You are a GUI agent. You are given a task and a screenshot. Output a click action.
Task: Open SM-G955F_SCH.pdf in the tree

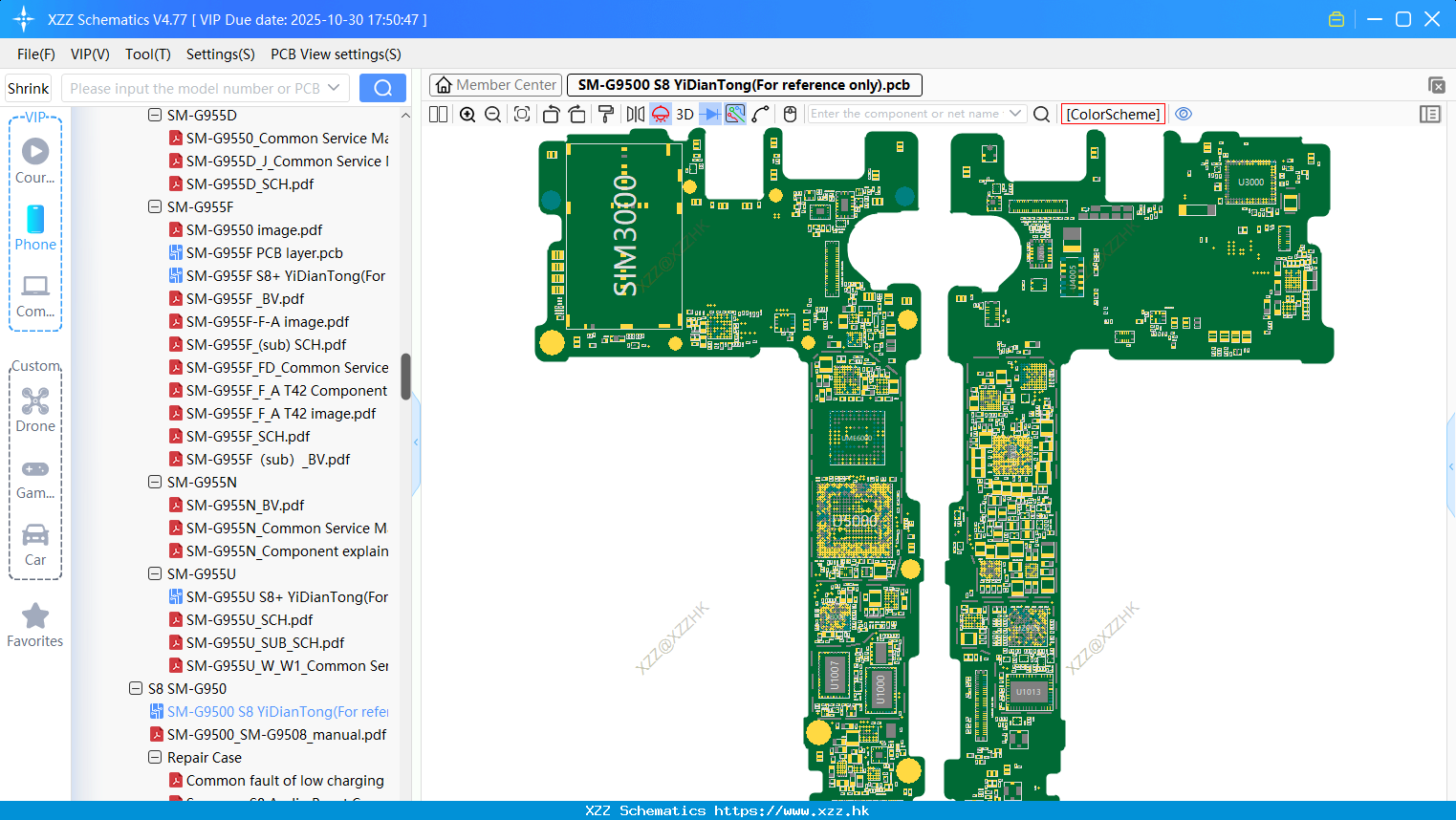[x=239, y=436]
